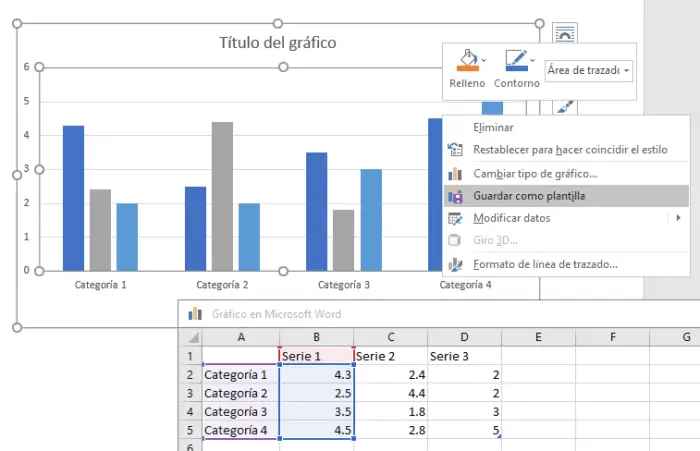Click the layout options icon beside chart
This screenshot has width=700, height=451.
click(x=565, y=33)
